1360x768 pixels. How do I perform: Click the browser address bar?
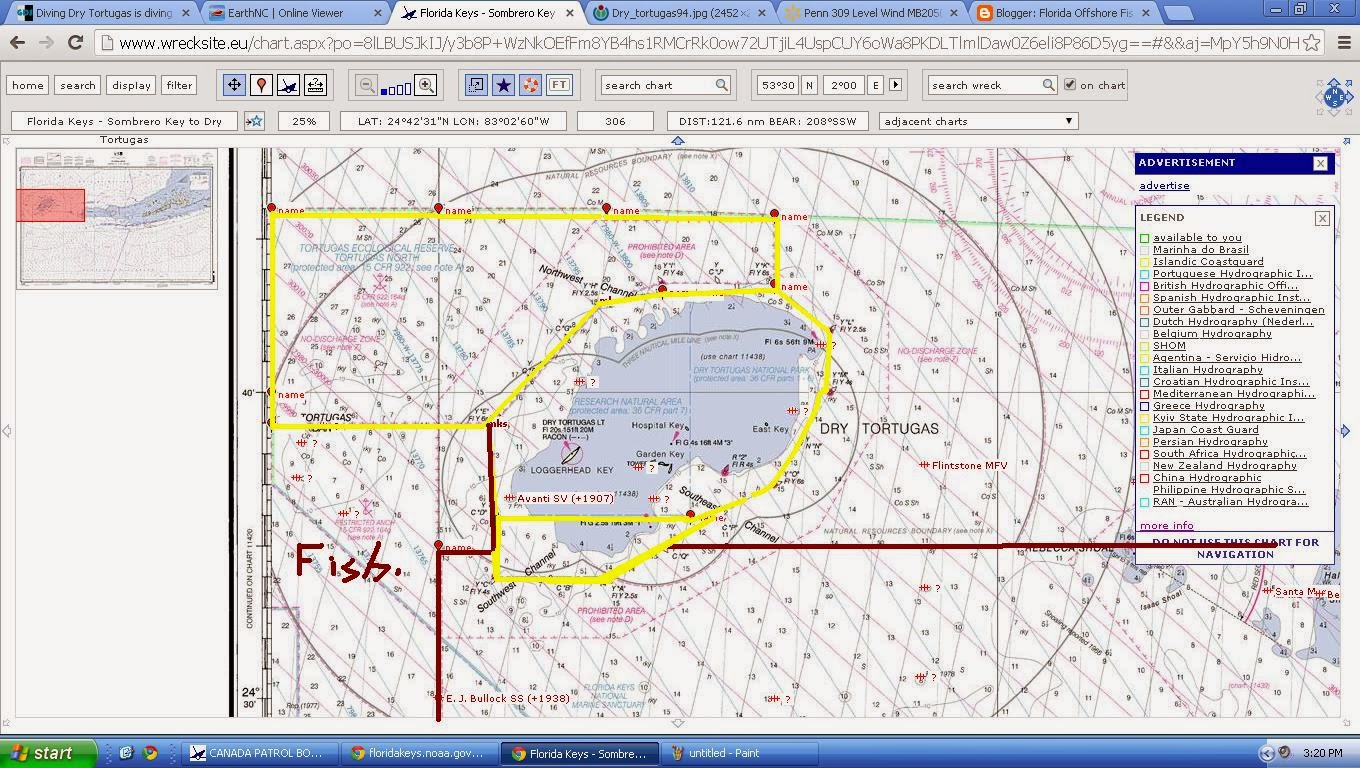pyautogui.click(x=710, y=43)
